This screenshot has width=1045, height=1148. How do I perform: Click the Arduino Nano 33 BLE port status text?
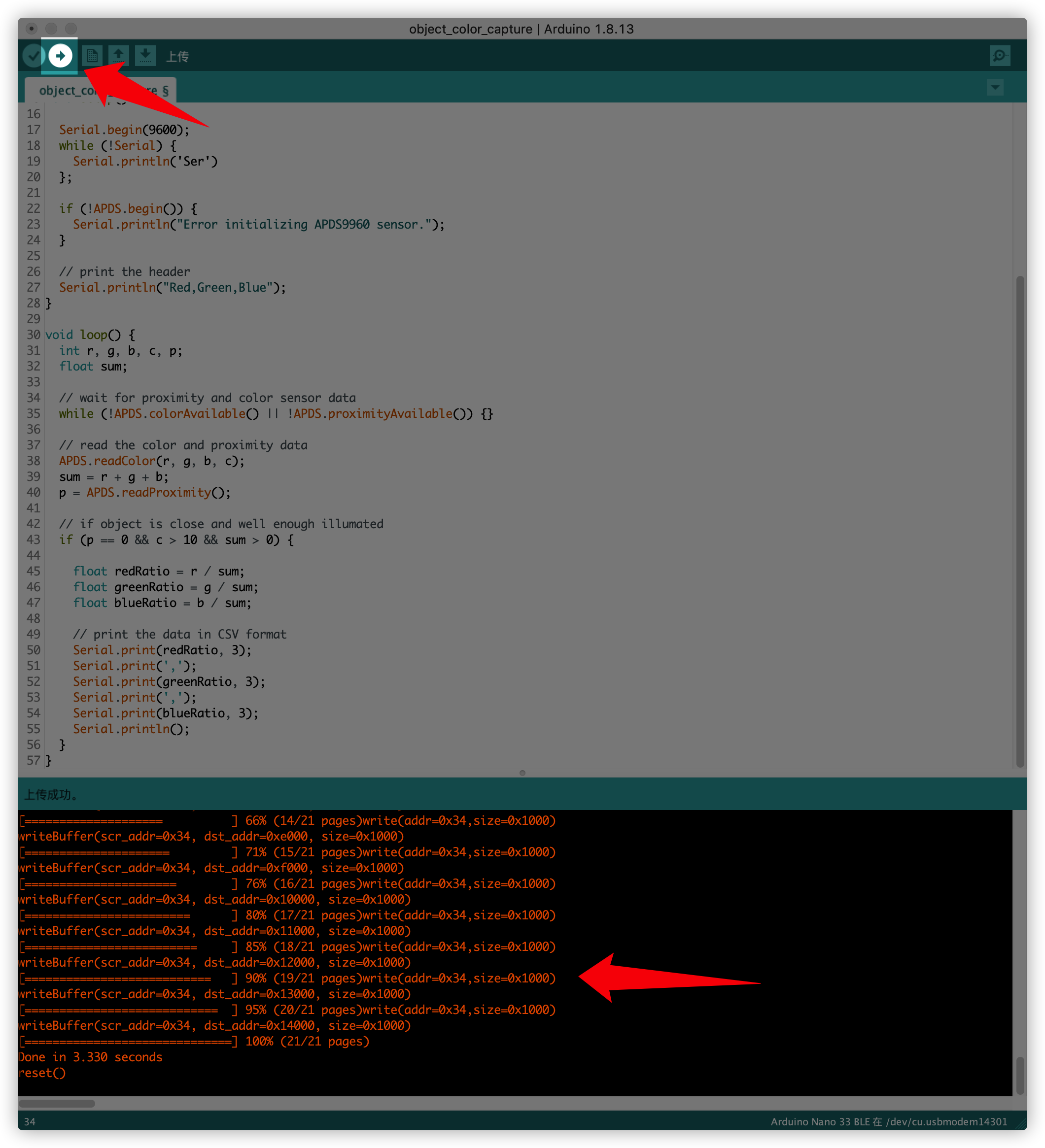coord(888,1121)
